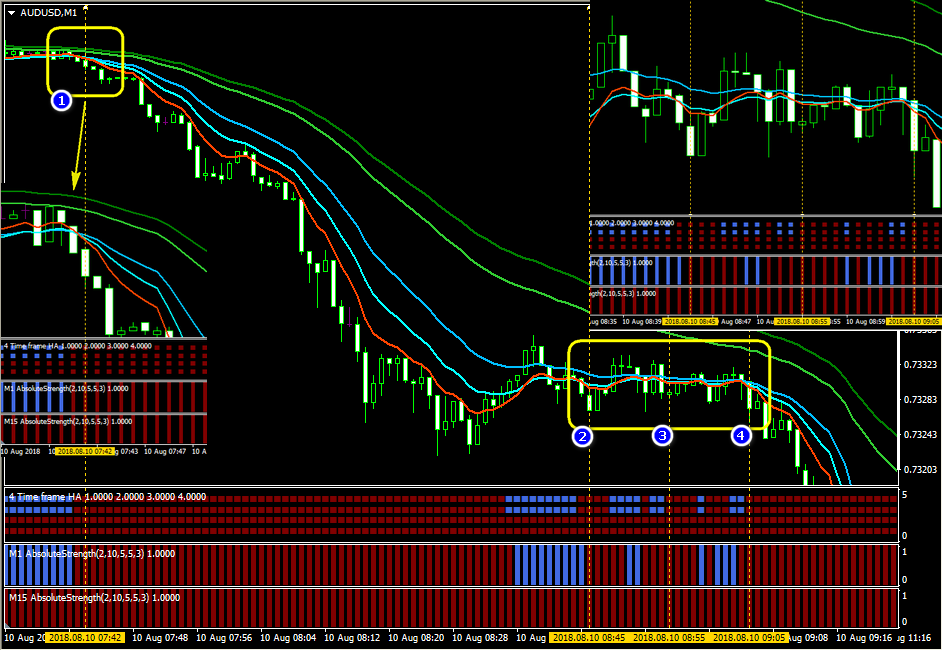The width and height of the screenshot is (943, 651).
Task: Click the 10 Aug 07:48 time axis label
Action: tap(160, 637)
